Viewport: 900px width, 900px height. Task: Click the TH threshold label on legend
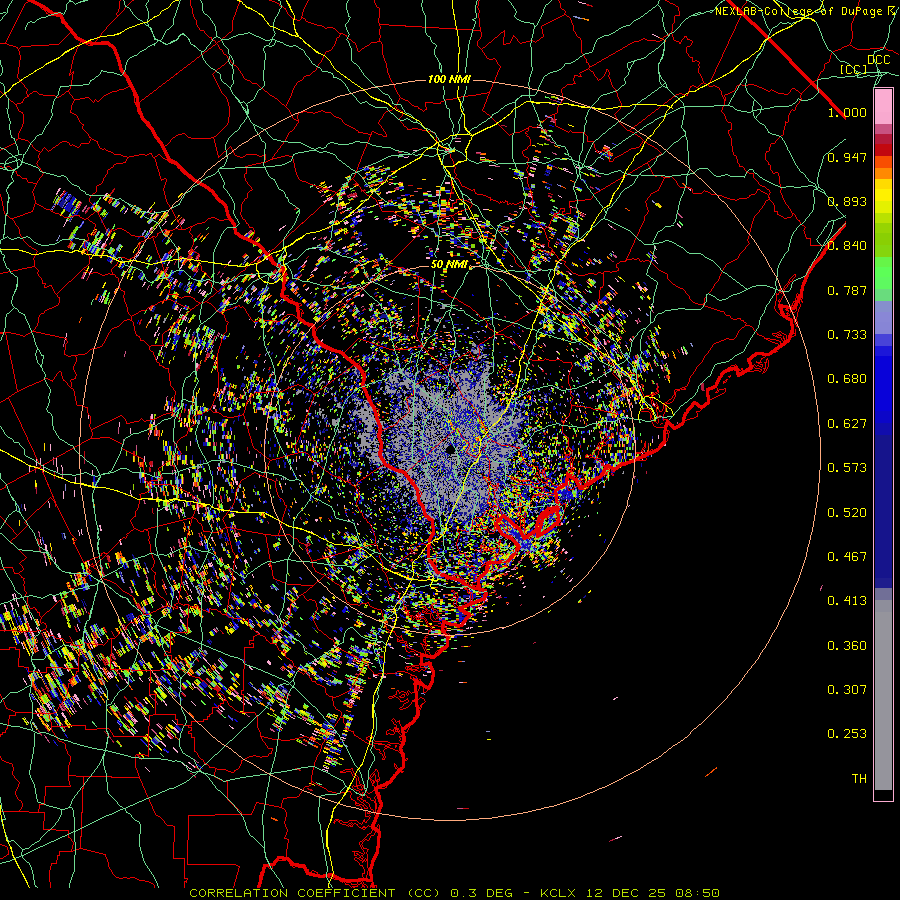coord(859,779)
